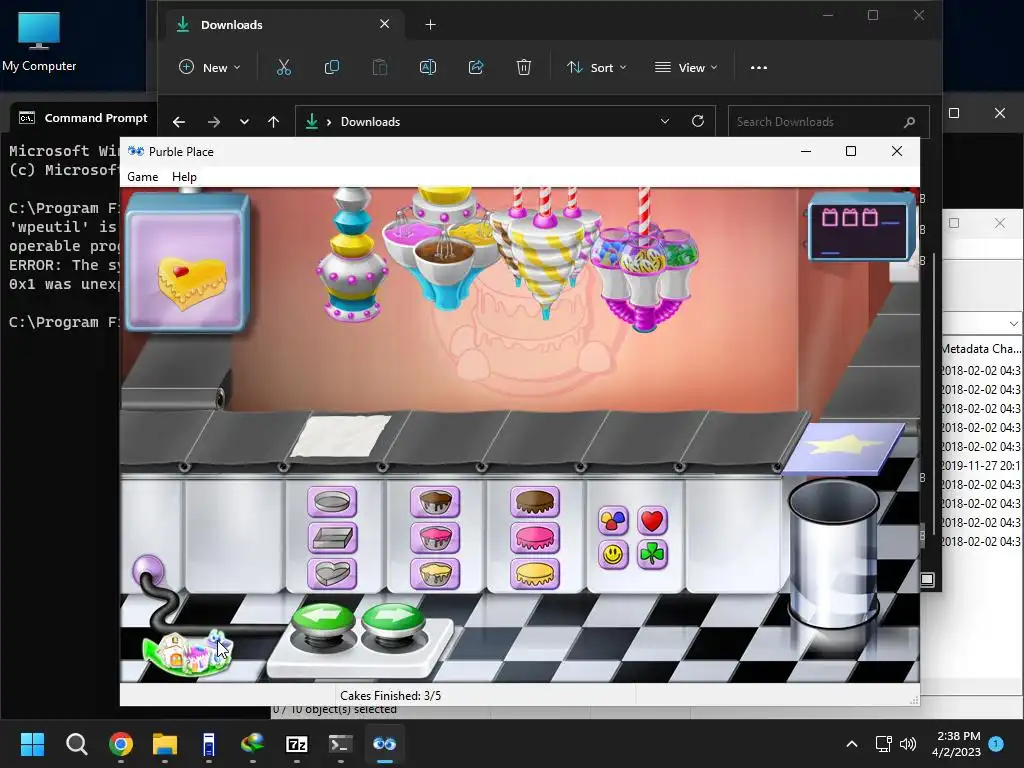Viewport: 1024px width, 768px height.
Task: Choose chocolate cake batter
Action: click(x=435, y=502)
